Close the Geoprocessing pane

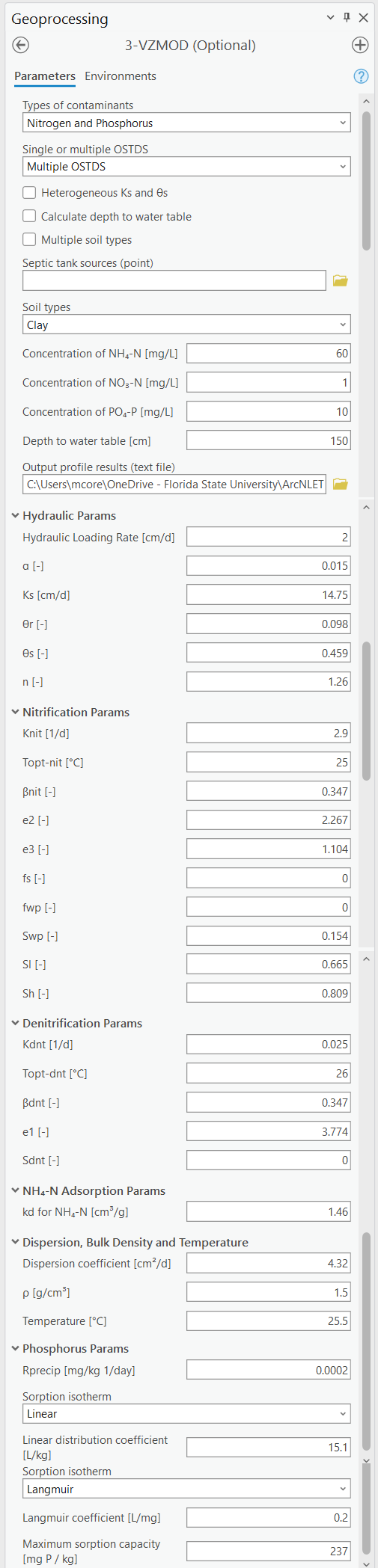364,18
